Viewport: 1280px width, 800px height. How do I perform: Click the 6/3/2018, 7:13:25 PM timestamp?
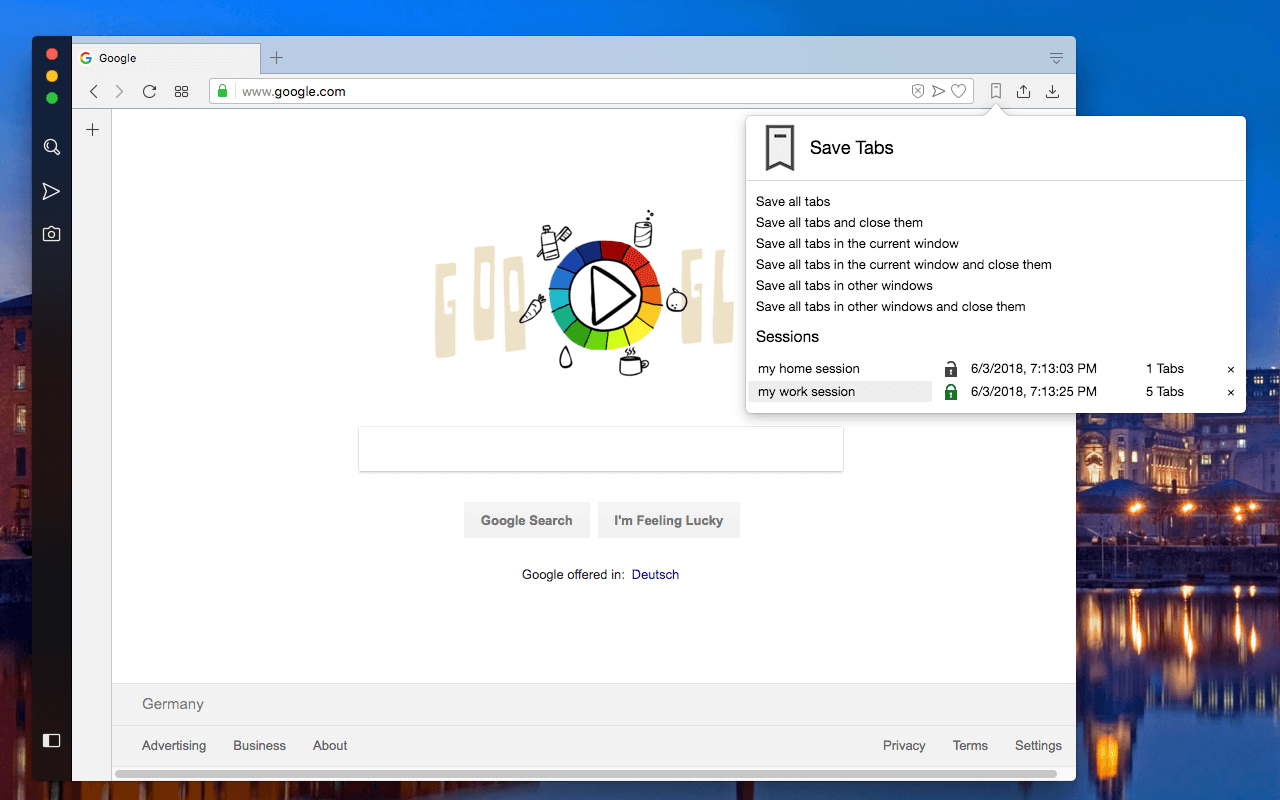[1034, 392]
